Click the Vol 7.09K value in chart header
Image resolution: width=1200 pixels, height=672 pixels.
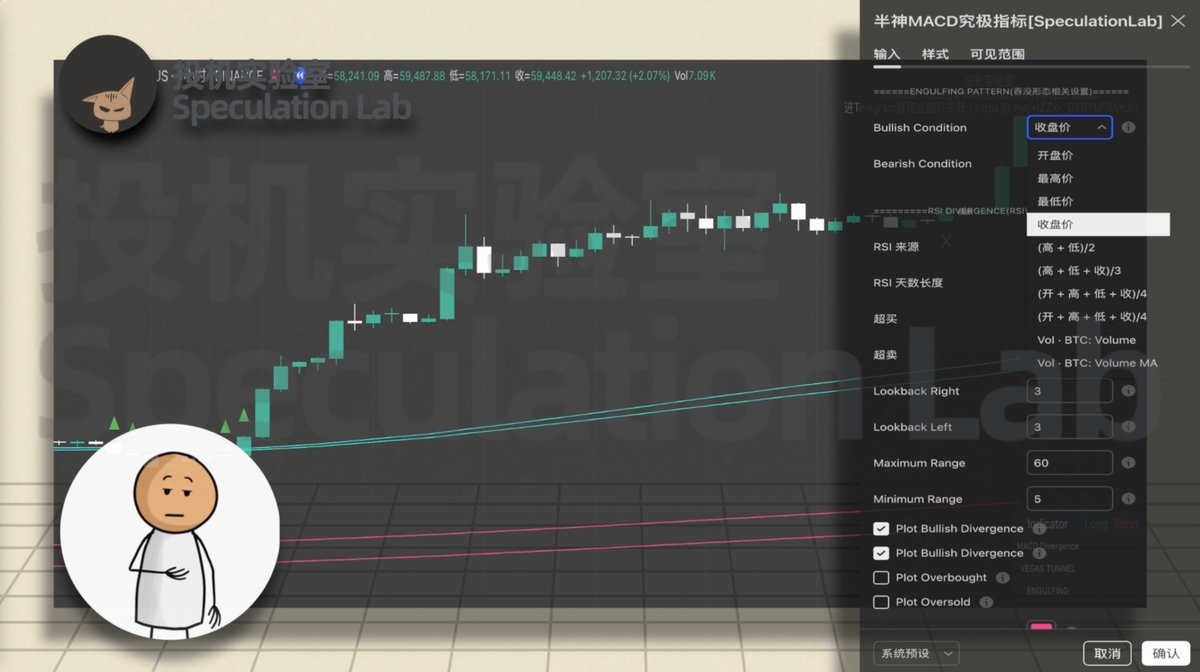[695, 75]
